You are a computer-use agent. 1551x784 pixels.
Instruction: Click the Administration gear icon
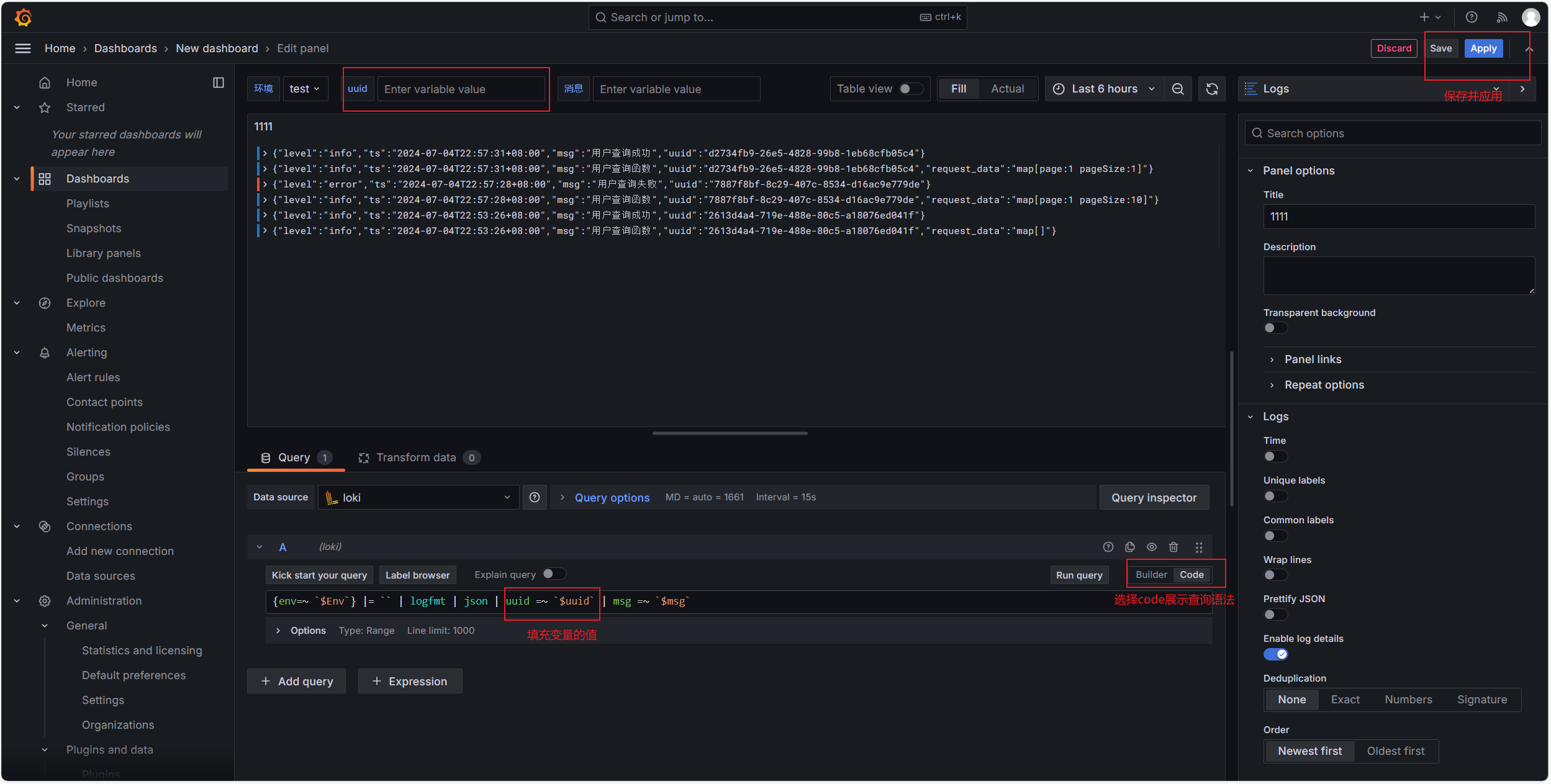(x=45, y=601)
